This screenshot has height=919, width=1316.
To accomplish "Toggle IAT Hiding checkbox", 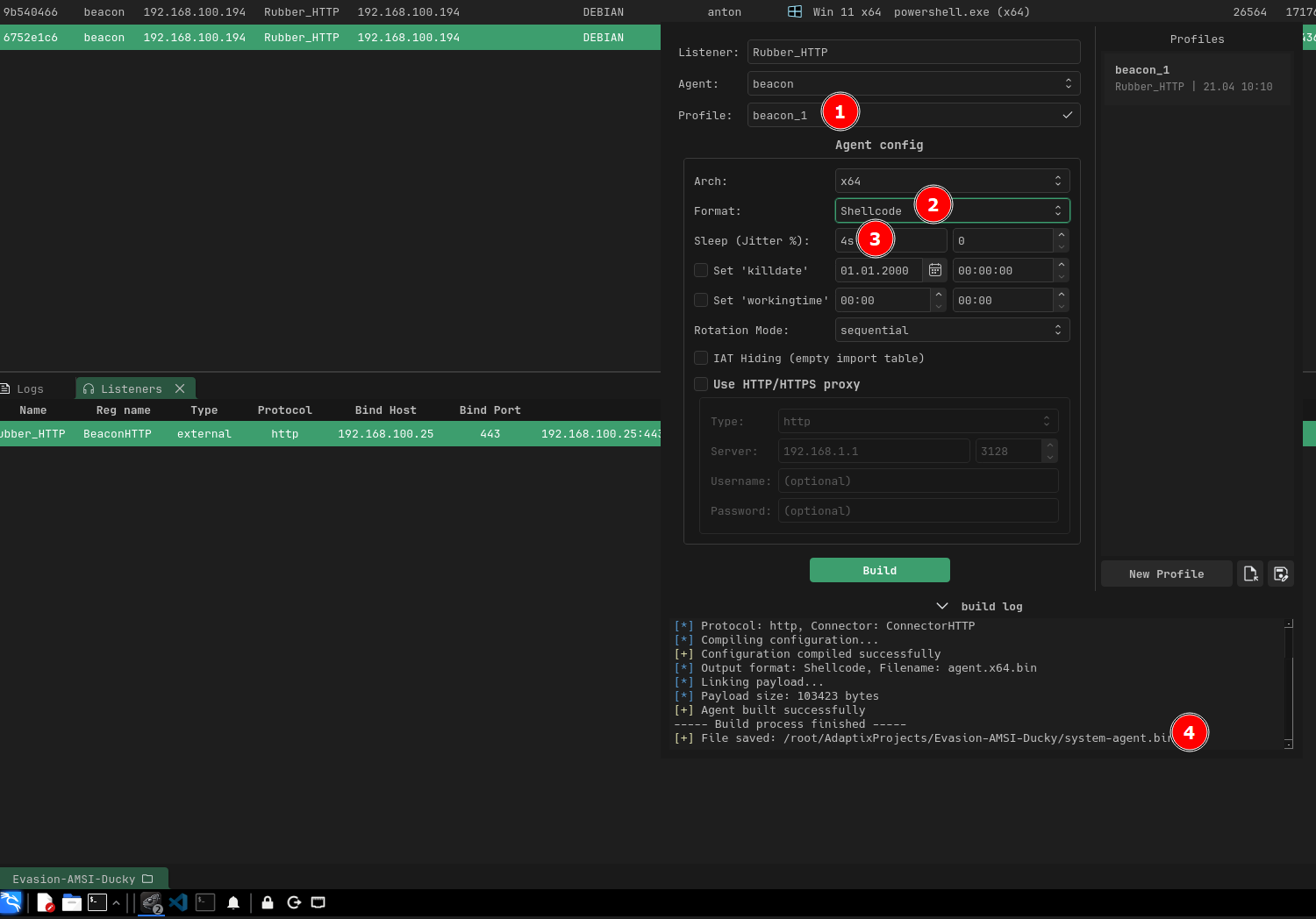I will pyautogui.click(x=701, y=358).
